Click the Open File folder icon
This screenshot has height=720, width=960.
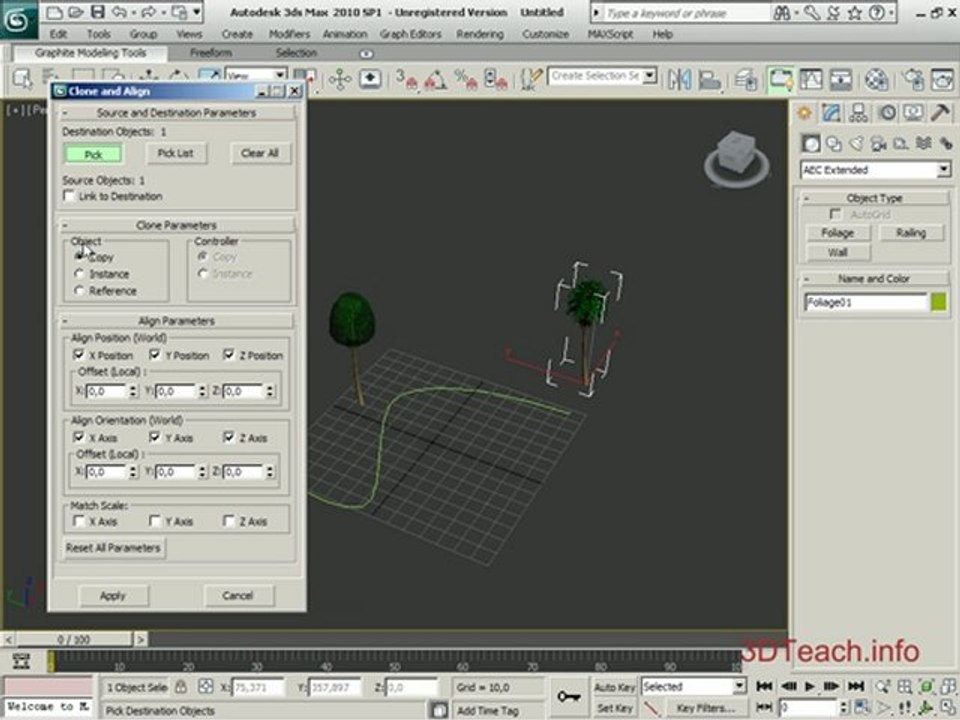pyautogui.click(x=75, y=12)
